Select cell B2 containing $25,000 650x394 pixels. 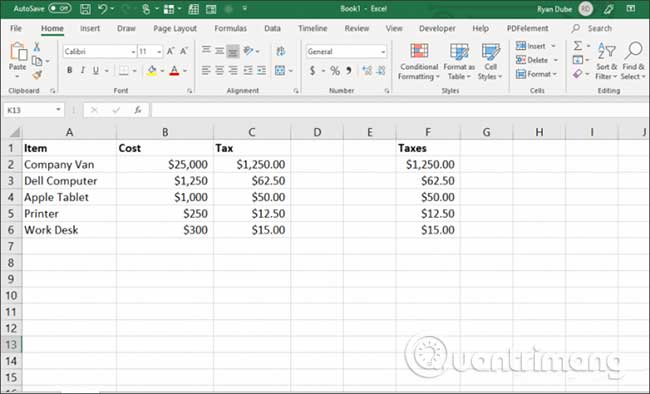pos(165,164)
